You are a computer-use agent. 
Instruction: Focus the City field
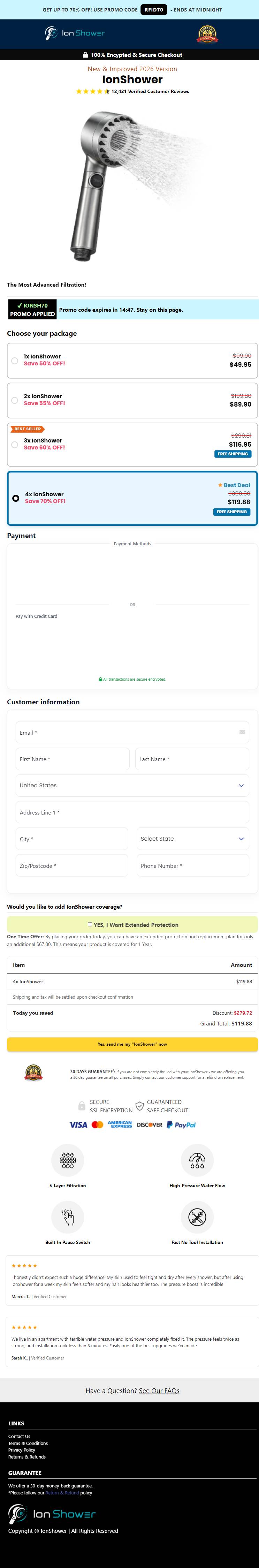[72, 839]
